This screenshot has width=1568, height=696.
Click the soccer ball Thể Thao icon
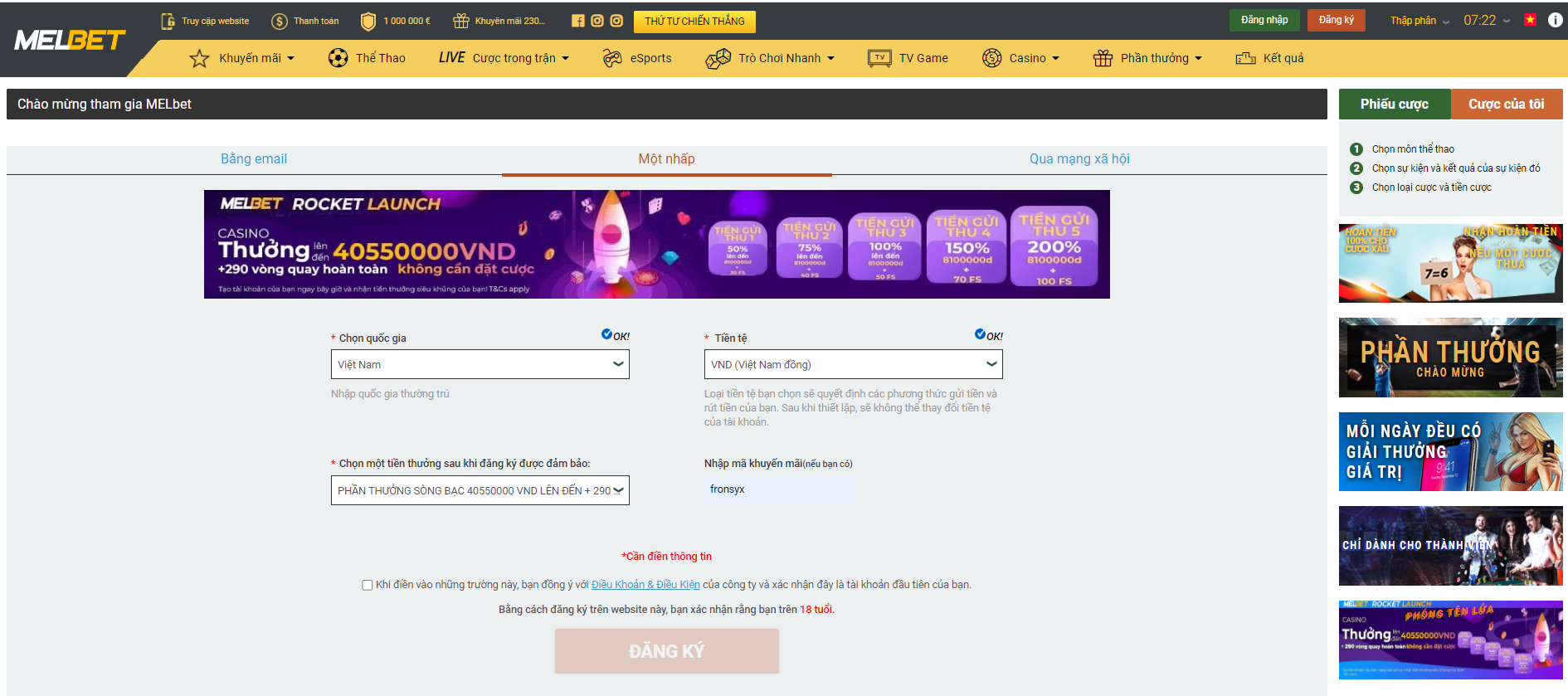pos(338,57)
